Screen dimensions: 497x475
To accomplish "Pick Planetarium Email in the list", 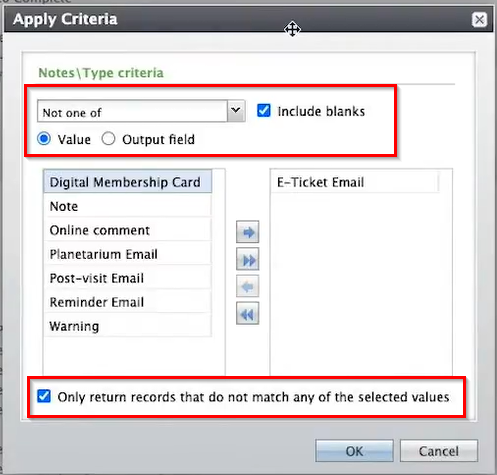I will (x=128, y=254).
